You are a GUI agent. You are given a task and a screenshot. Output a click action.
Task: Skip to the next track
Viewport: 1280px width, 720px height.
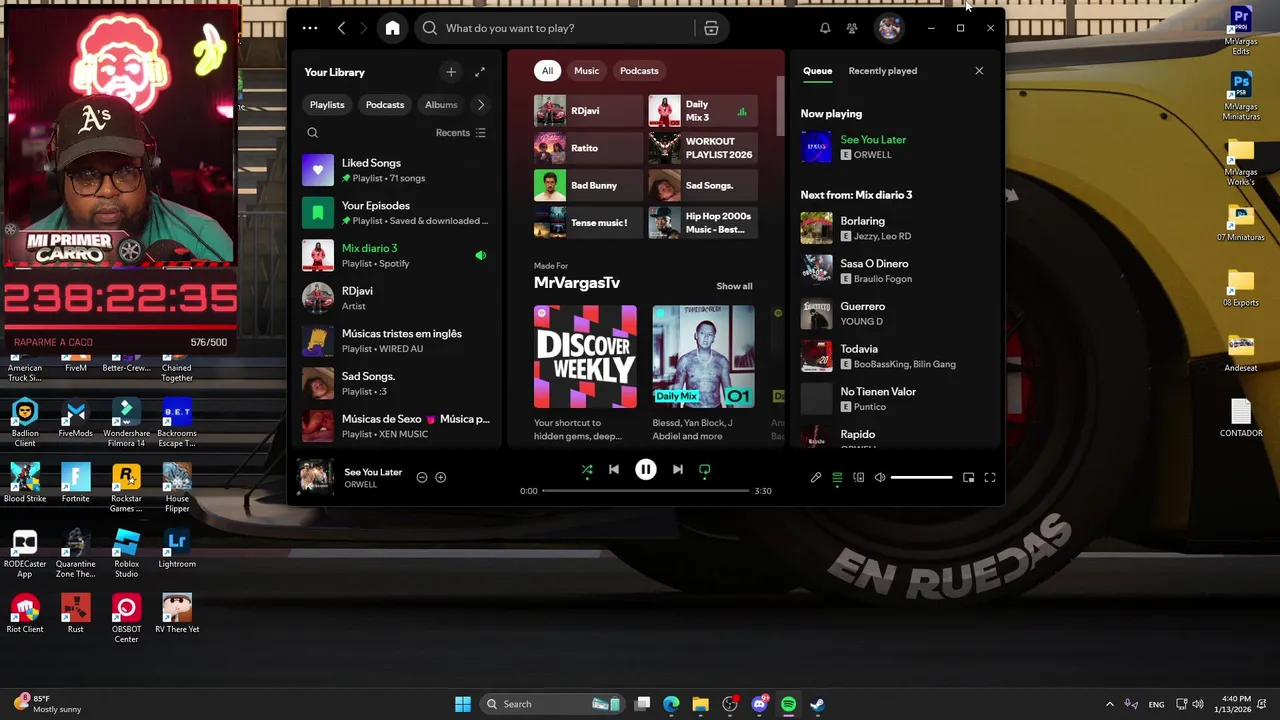pyautogui.click(x=677, y=469)
